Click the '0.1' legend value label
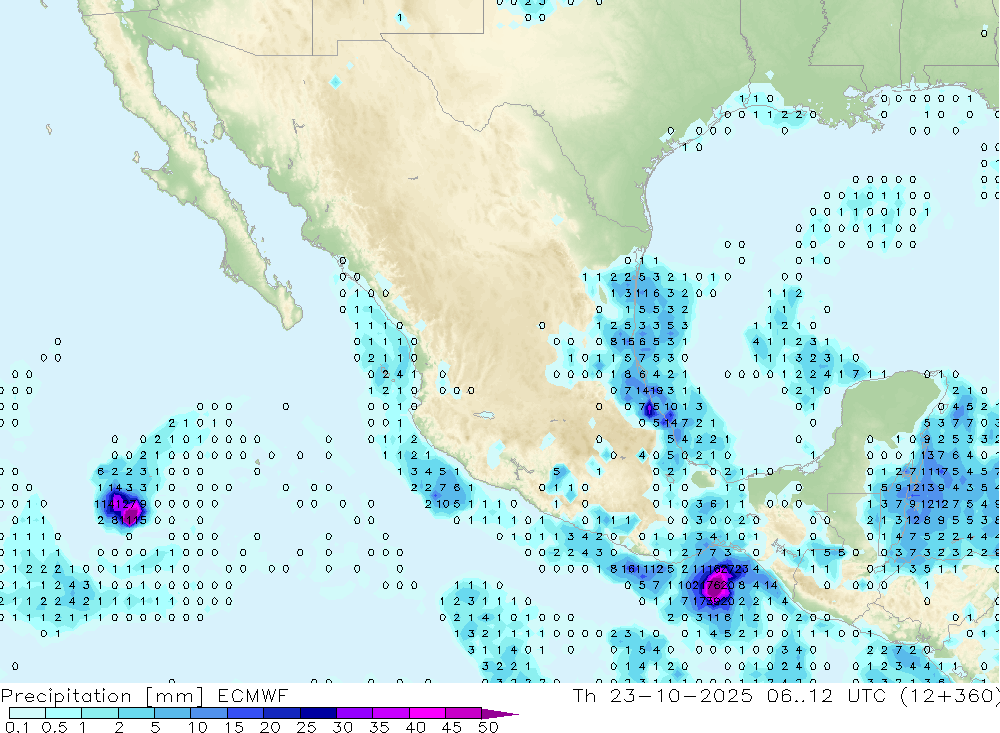1000x733 pixels. click(17, 727)
